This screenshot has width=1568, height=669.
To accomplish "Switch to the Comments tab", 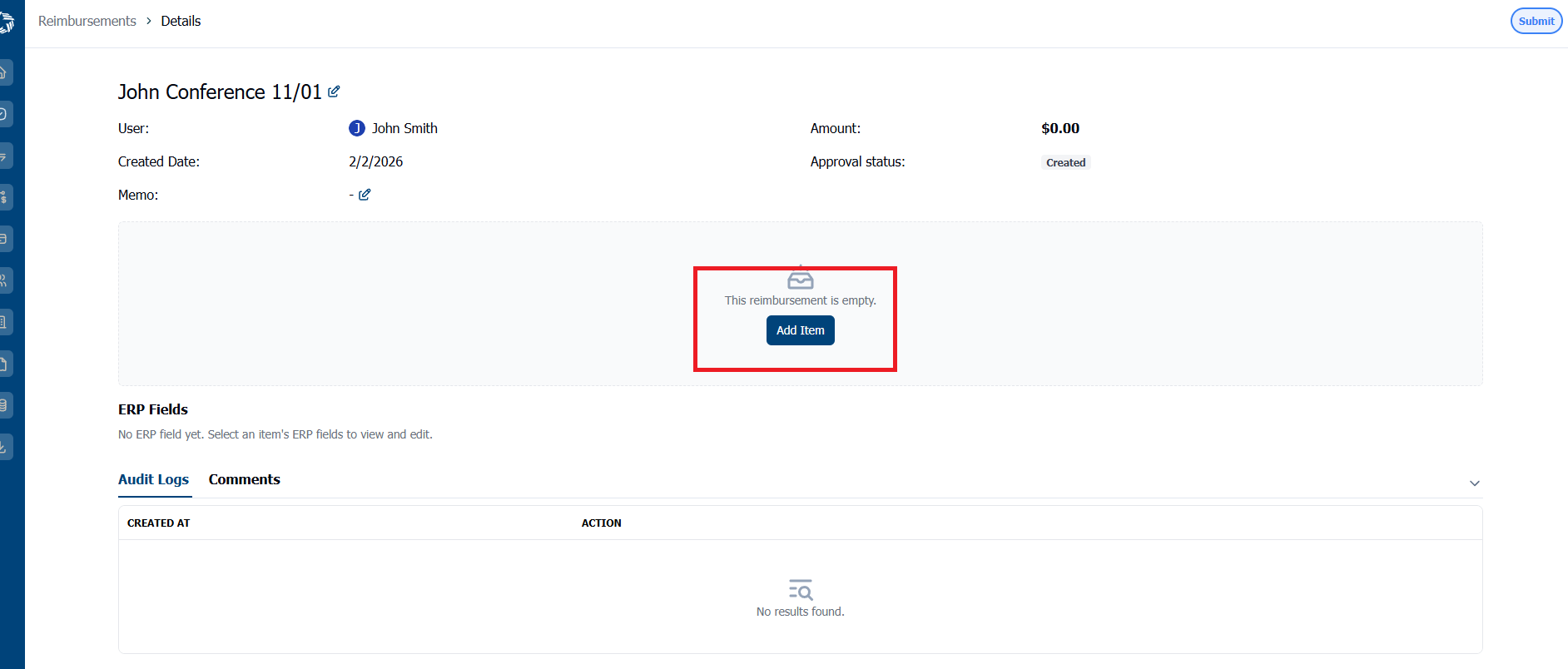I will tap(245, 479).
